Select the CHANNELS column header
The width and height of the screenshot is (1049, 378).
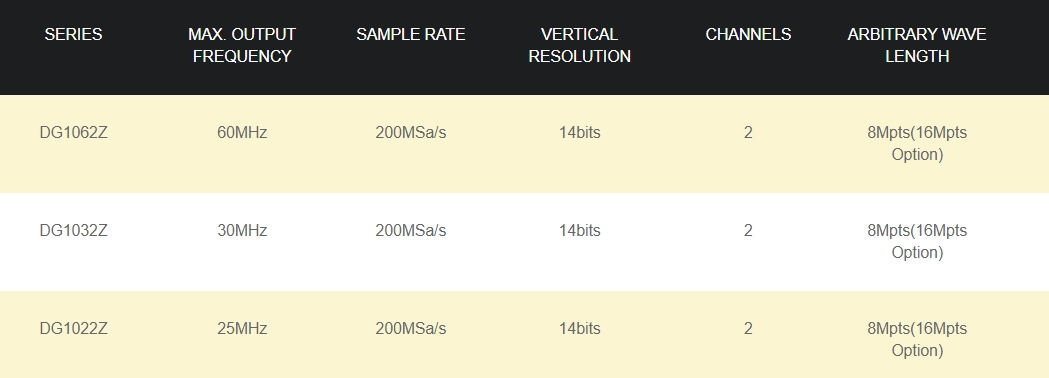point(748,34)
